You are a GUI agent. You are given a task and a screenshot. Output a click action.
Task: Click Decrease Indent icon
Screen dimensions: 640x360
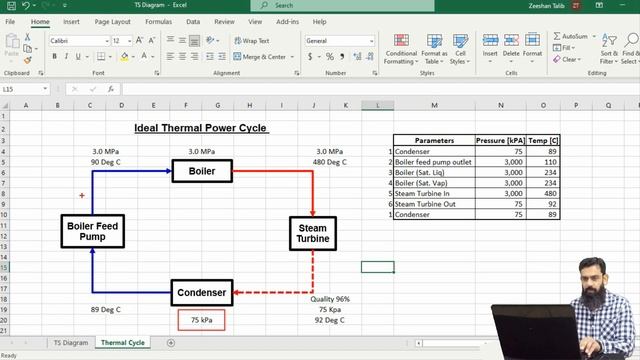tap(210, 56)
